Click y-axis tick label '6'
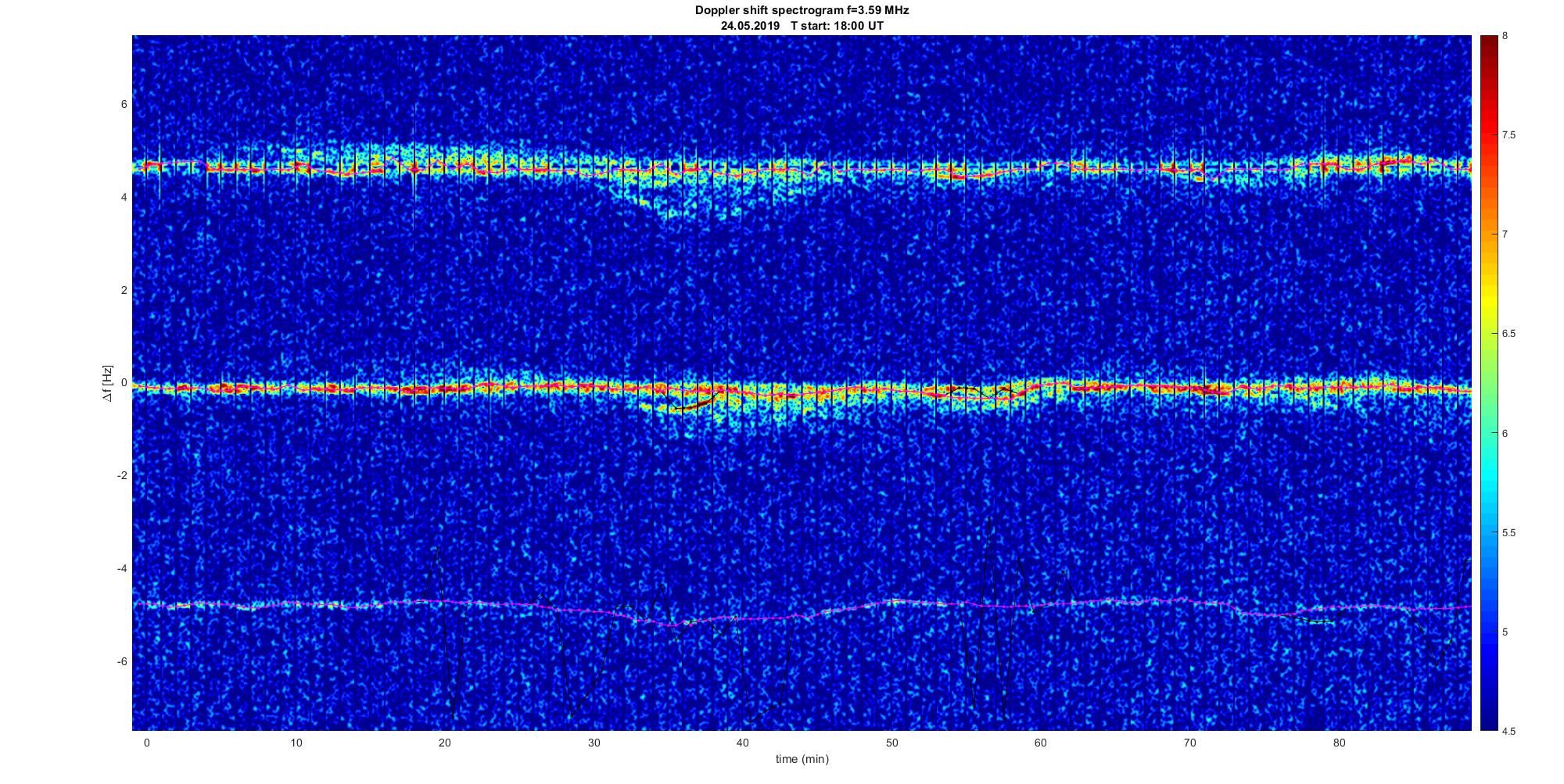This screenshot has height=784, width=1564. point(124,105)
